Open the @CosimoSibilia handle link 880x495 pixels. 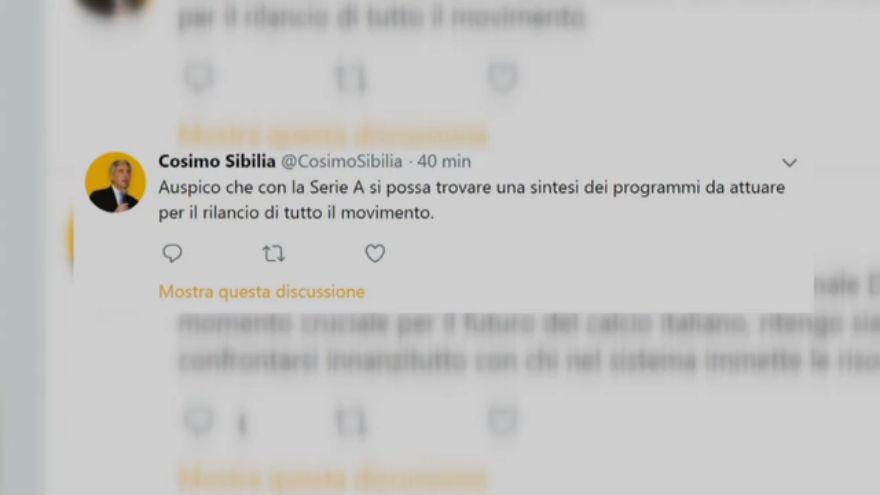(342, 162)
